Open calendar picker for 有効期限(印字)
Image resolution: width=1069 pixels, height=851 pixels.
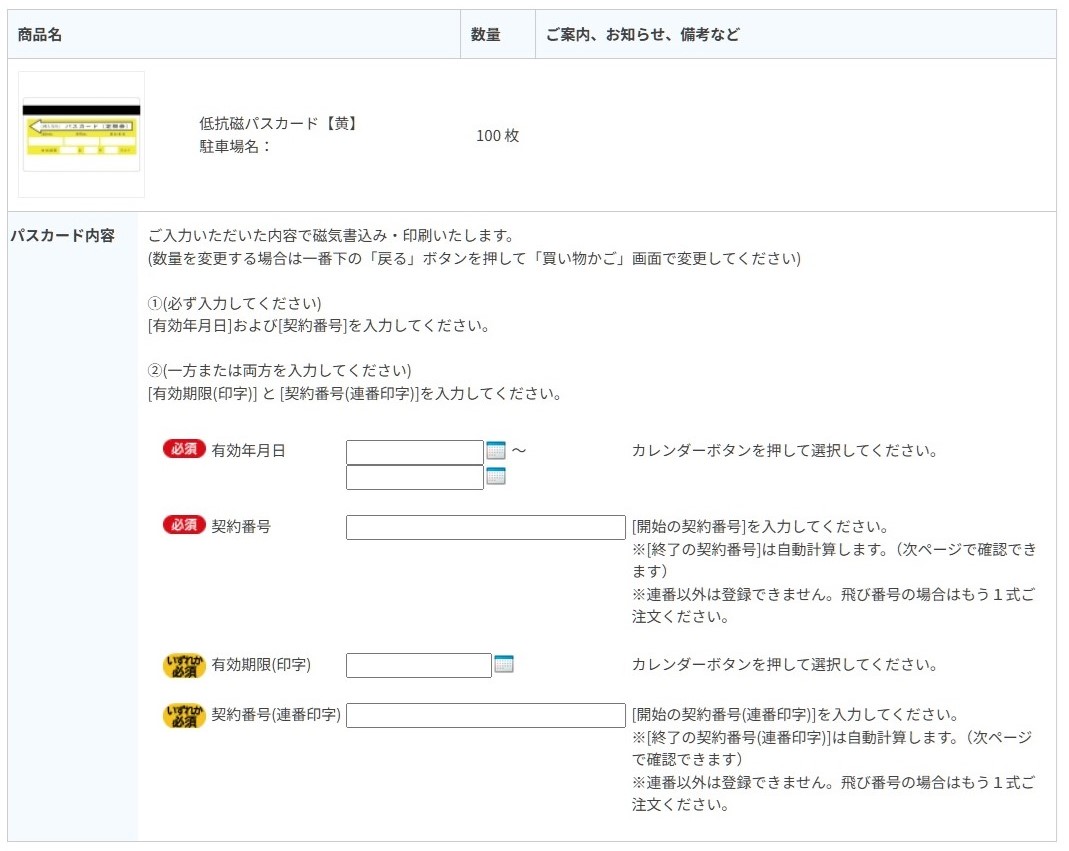point(504,664)
